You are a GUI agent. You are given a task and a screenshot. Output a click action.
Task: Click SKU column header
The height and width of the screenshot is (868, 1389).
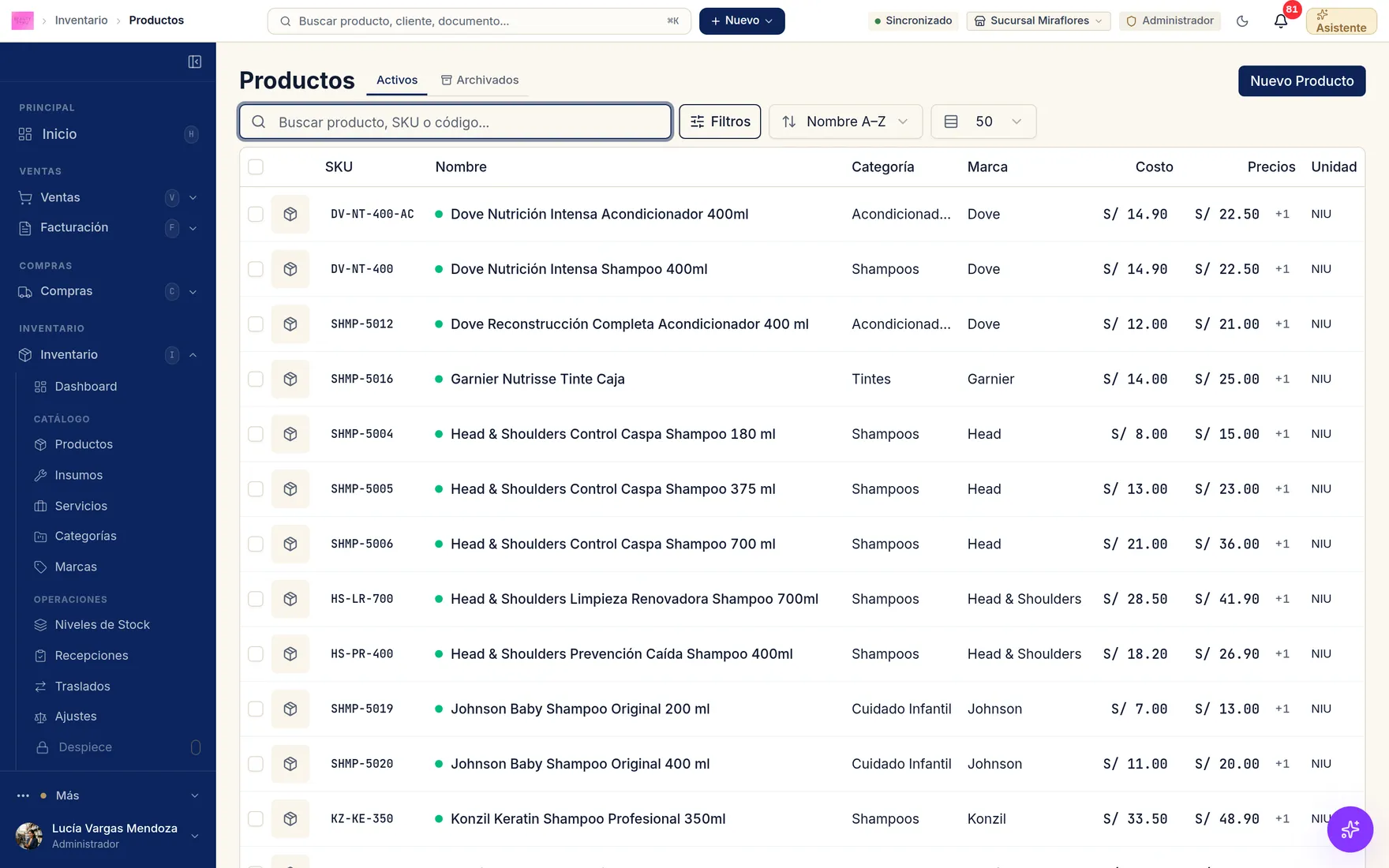(x=339, y=167)
